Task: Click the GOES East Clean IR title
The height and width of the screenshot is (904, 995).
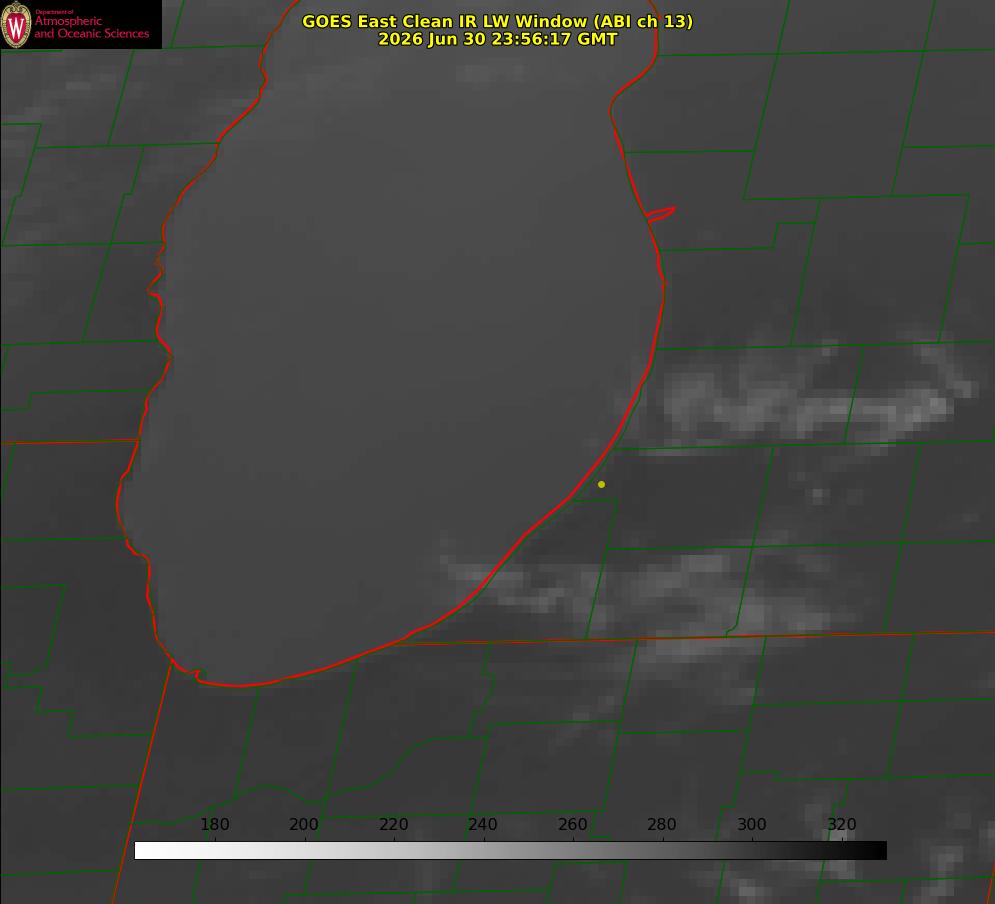Action: 498,21
